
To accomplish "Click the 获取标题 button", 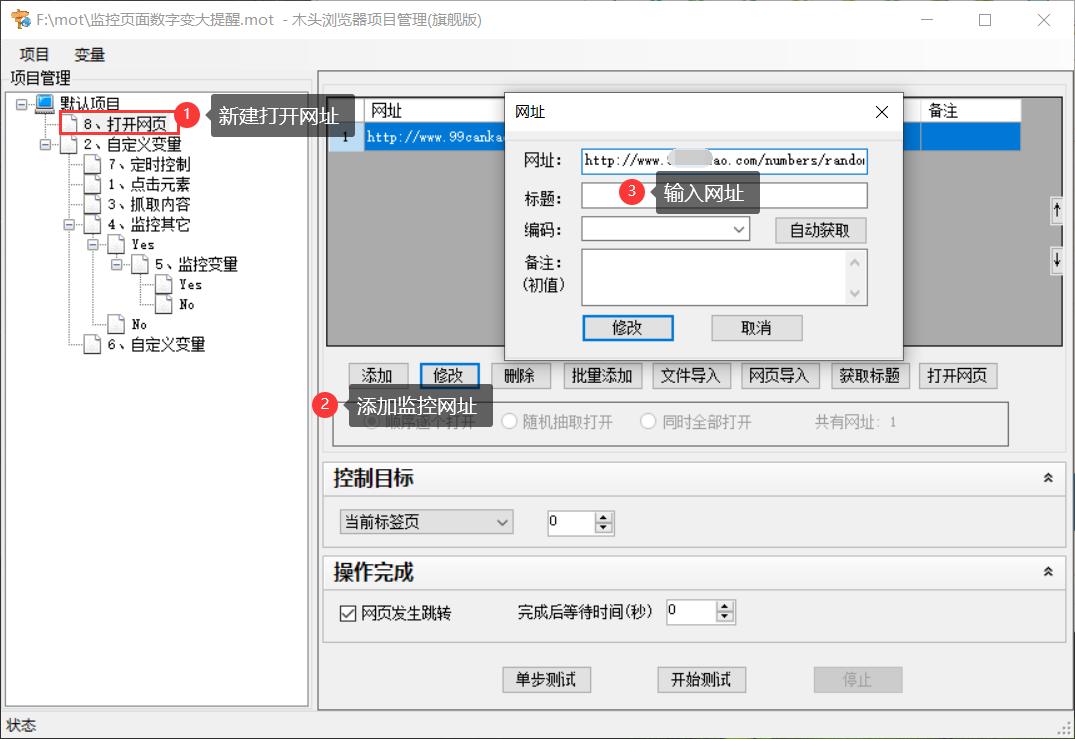I will pyautogui.click(x=869, y=376).
